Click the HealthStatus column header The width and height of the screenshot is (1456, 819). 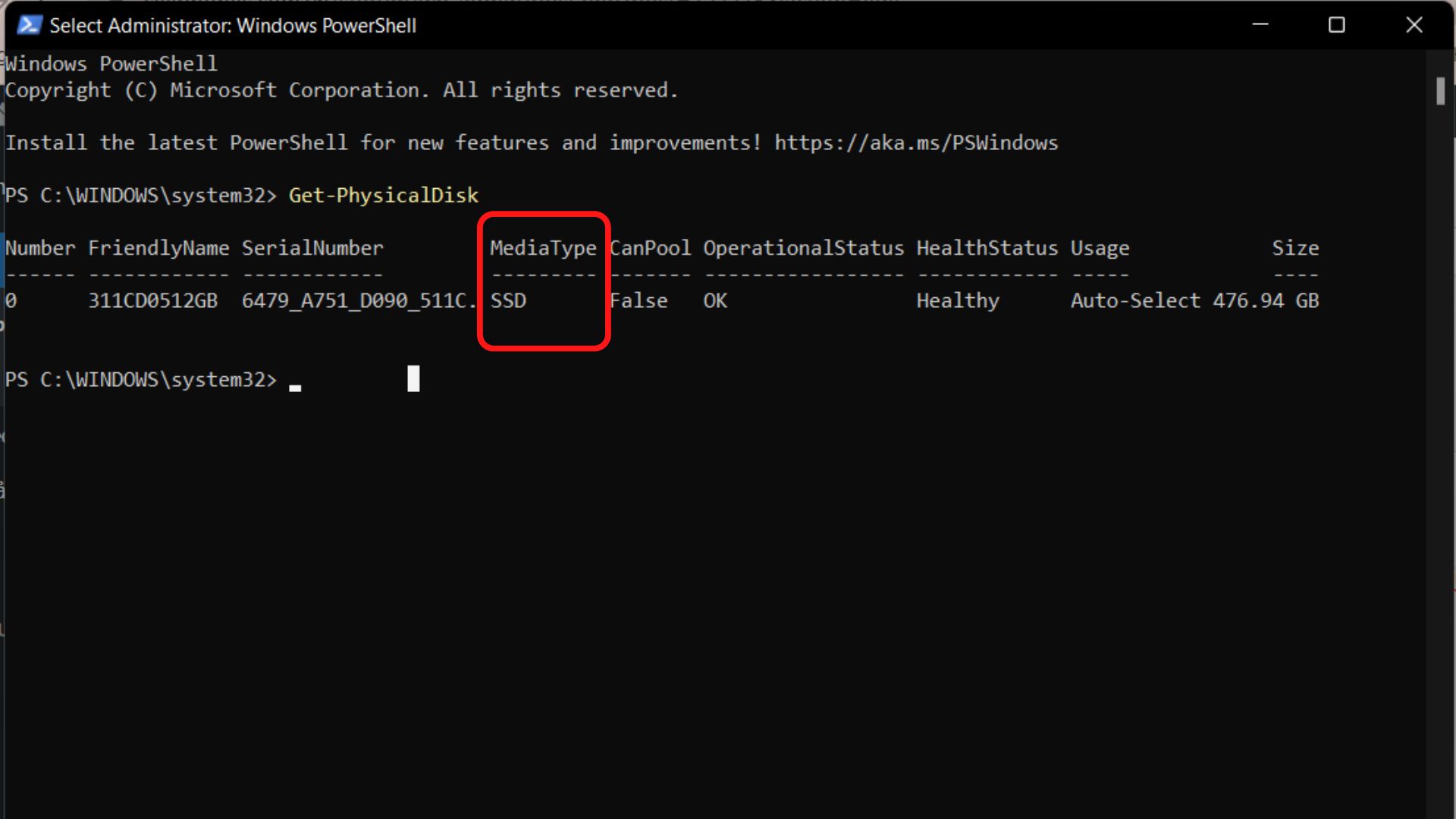click(986, 248)
